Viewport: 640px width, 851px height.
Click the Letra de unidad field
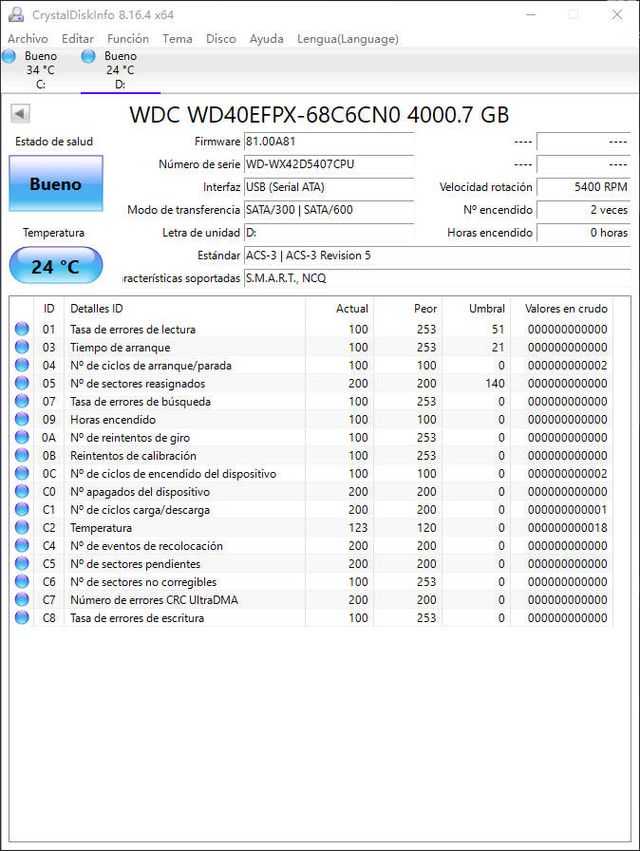[x=329, y=233]
